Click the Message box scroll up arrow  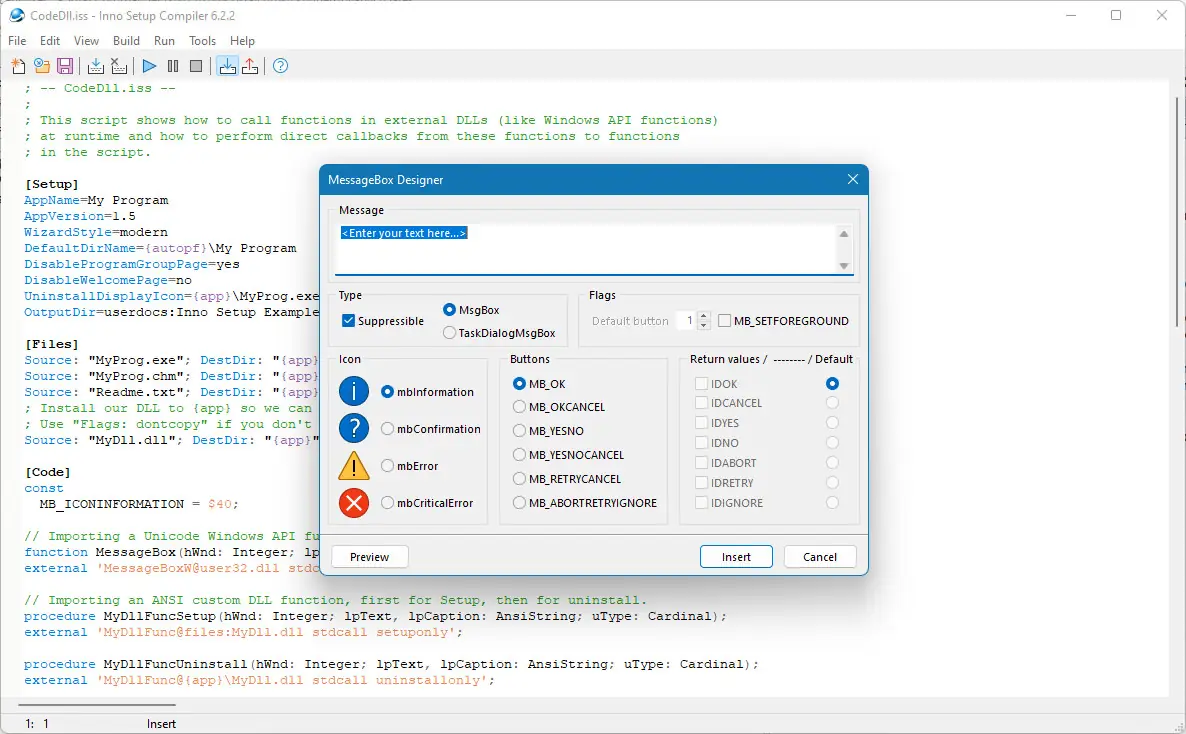(x=843, y=234)
